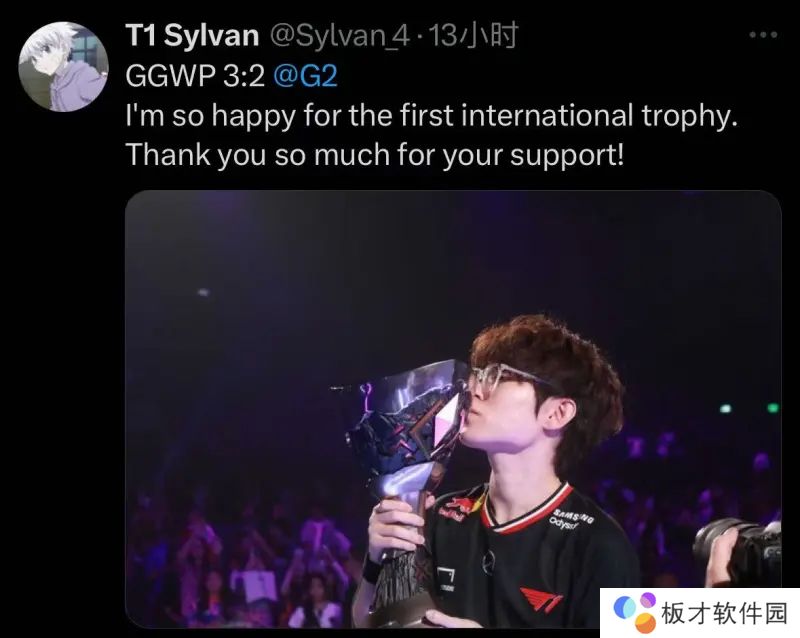Screen dimensions: 800x638
Task: Click the player's glasses in photo
Action: pos(504,380)
